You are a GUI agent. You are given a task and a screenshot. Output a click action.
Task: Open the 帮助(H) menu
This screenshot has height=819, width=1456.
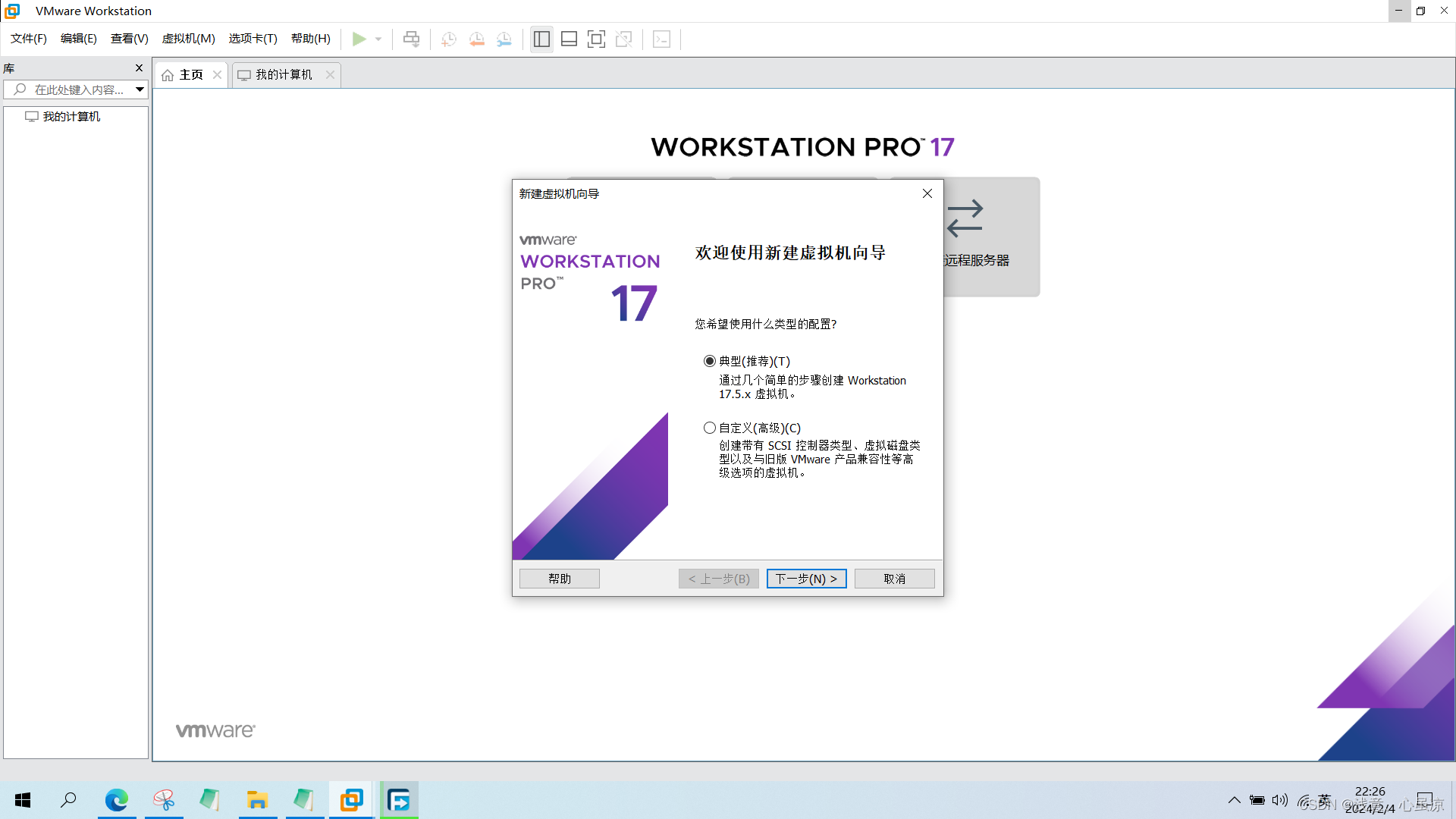pyautogui.click(x=311, y=38)
